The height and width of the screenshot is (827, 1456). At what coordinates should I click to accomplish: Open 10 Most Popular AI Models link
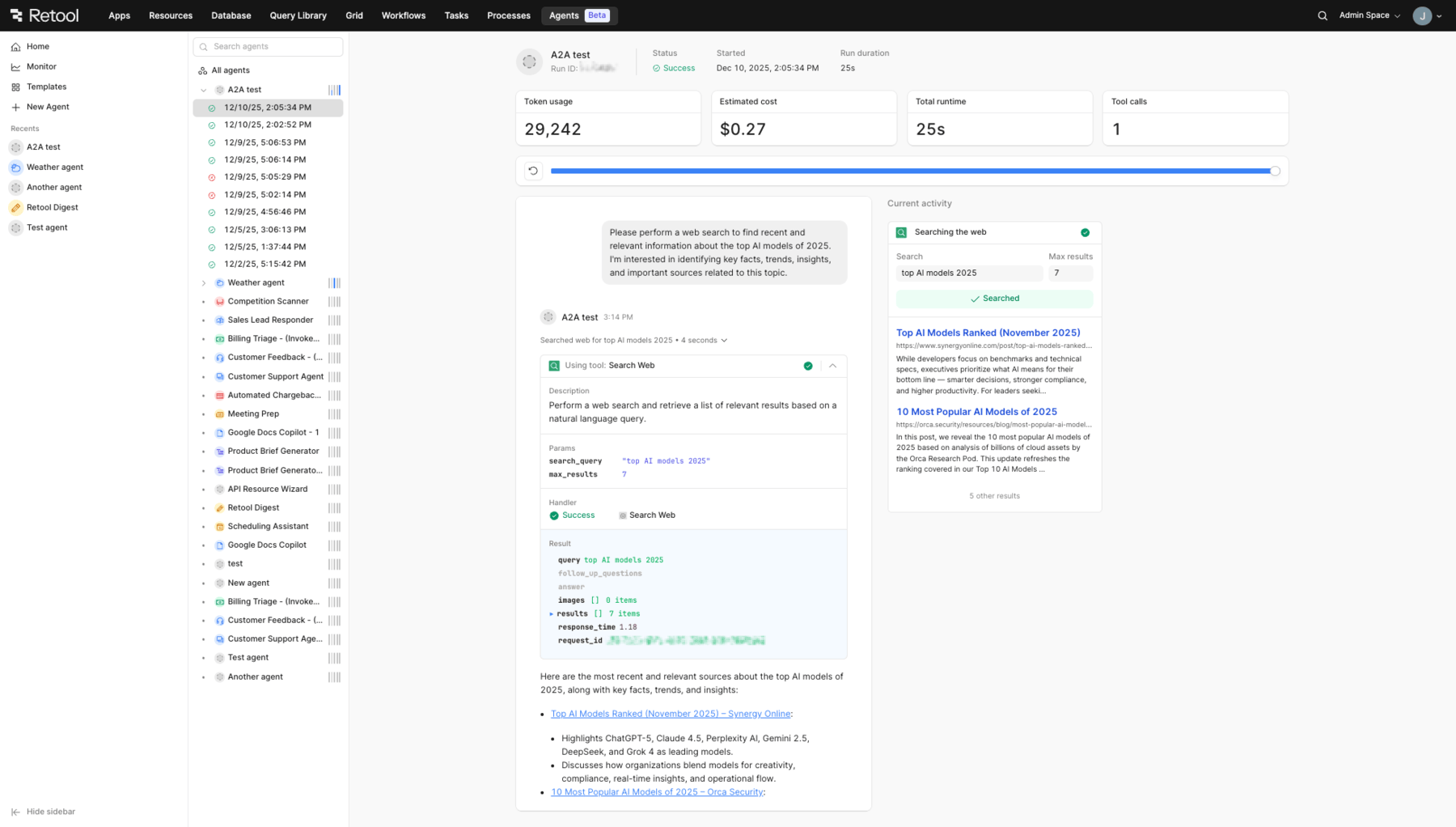click(976, 412)
